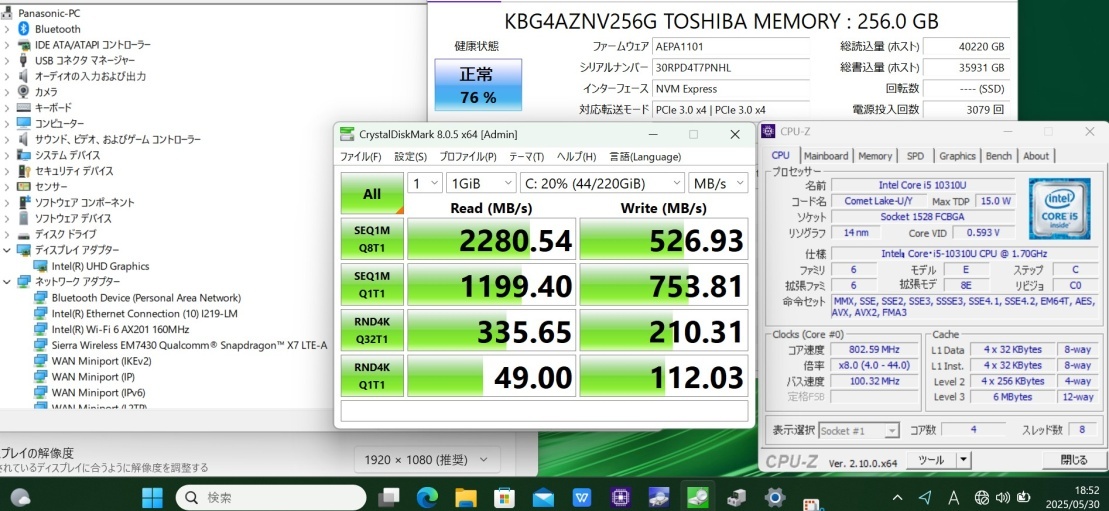Click the location tray icon
1109x511 pixels.
[925, 497]
